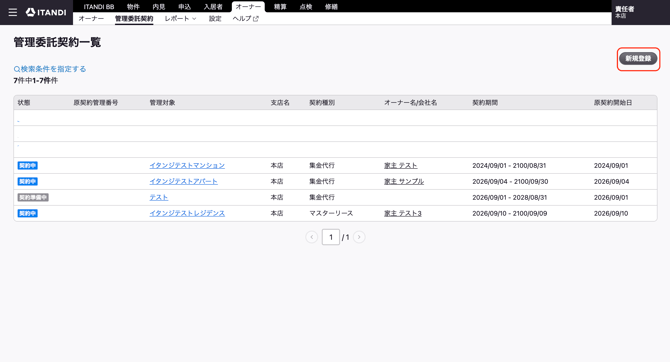The image size is (670, 362).
Task: Click period 2026/09/10 - 2100/09/09
Action: [510, 213]
